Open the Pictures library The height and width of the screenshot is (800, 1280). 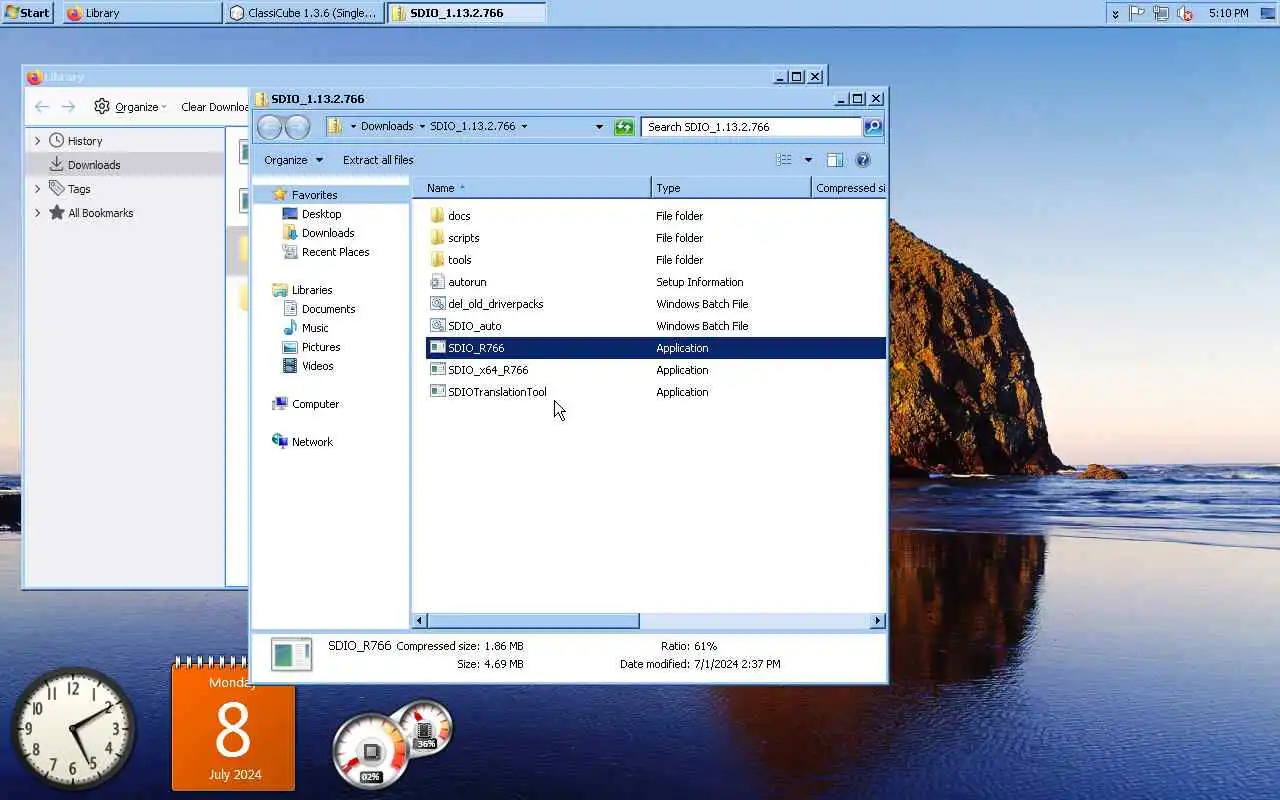321,347
